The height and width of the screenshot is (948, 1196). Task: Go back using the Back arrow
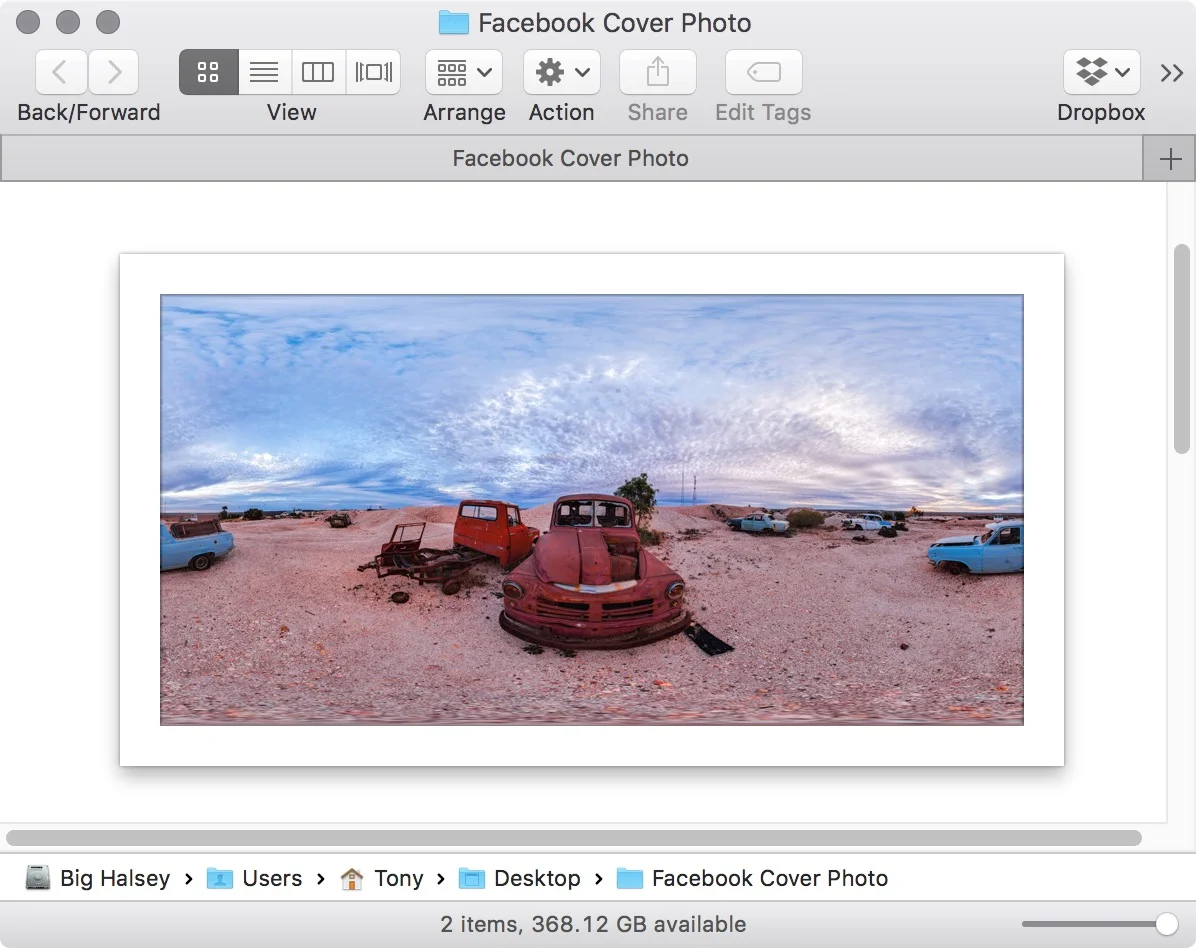click(x=61, y=71)
